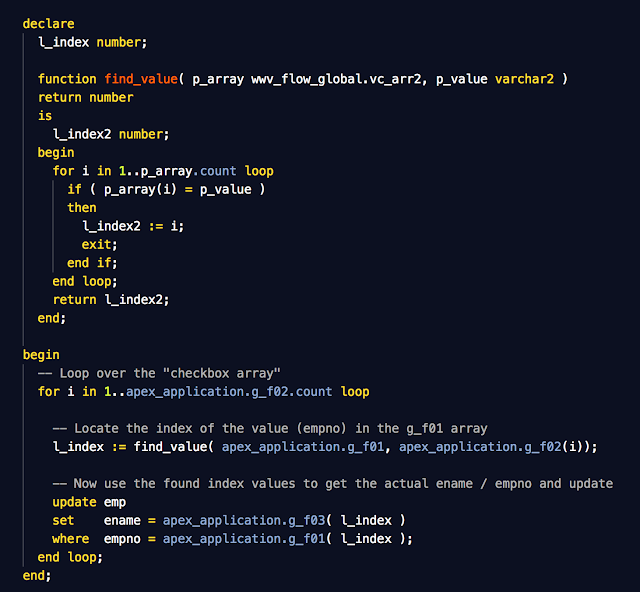640x592 pixels.
Task: Click the l_index2 number declaration
Action: point(111,134)
